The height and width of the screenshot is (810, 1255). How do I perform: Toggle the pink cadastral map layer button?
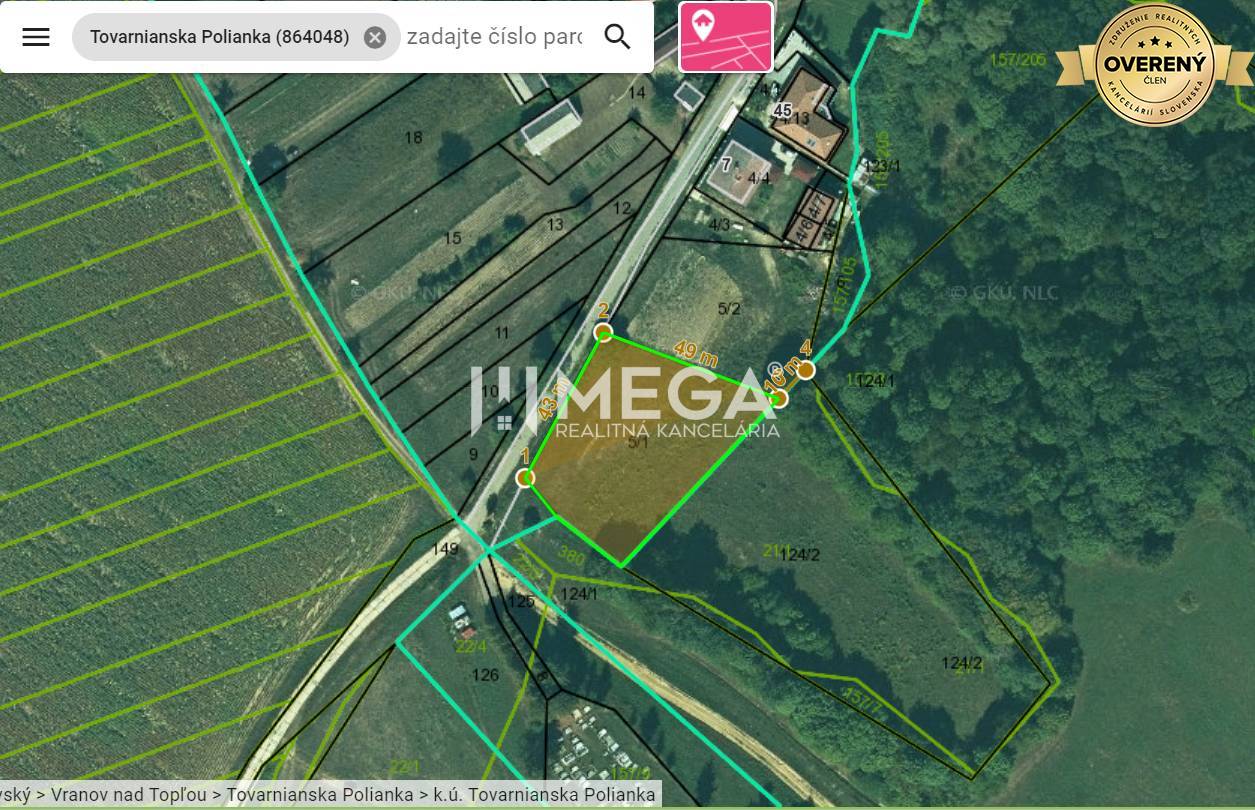[x=725, y=37]
